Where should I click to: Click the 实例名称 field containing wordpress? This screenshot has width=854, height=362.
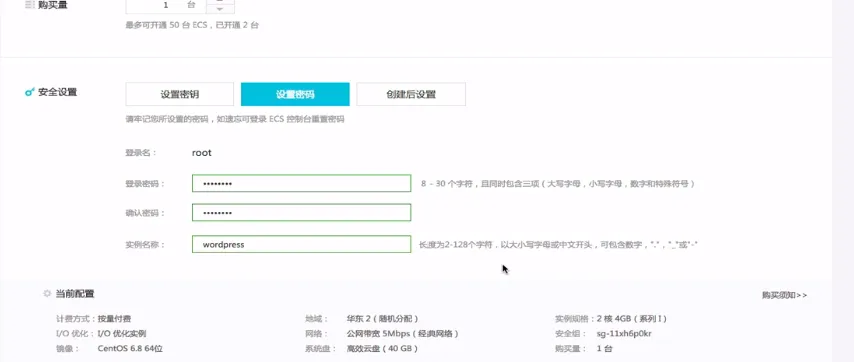(301, 244)
